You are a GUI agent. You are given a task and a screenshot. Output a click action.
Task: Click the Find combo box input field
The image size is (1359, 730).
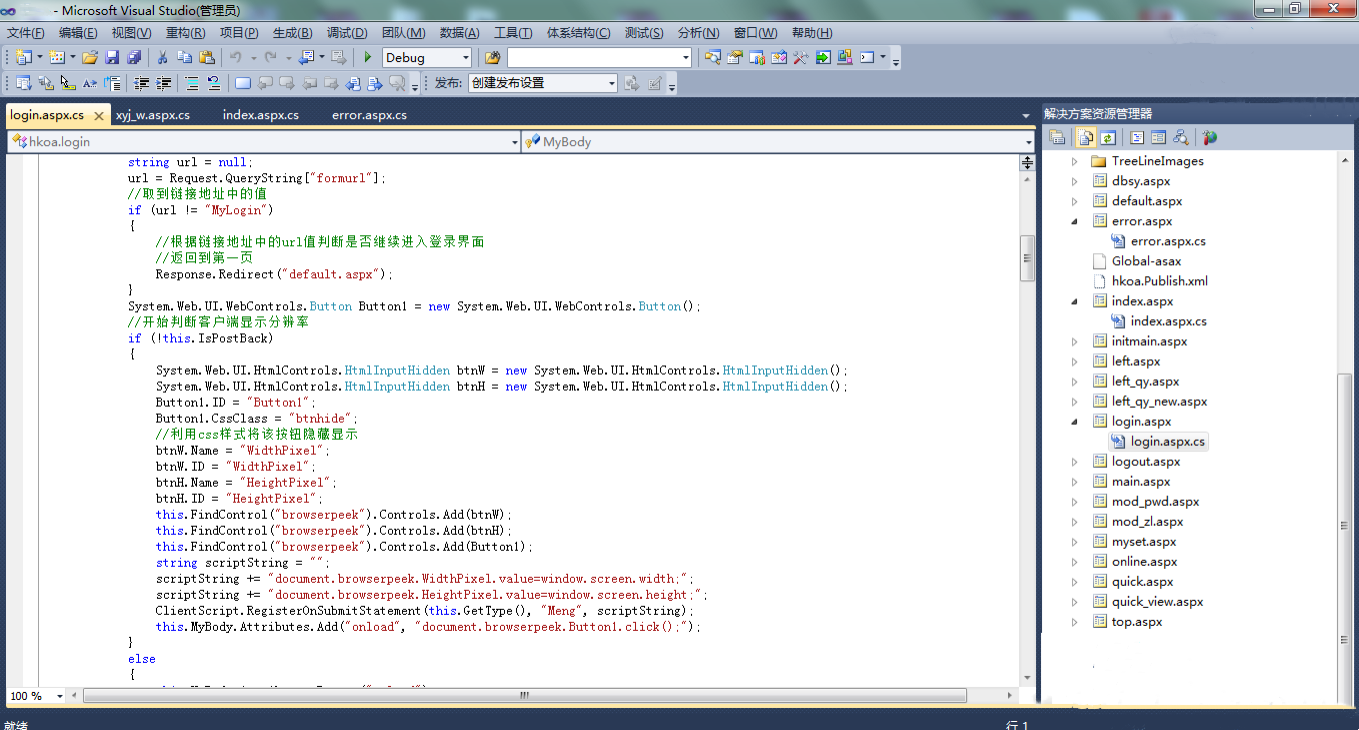[x=599, y=57]
